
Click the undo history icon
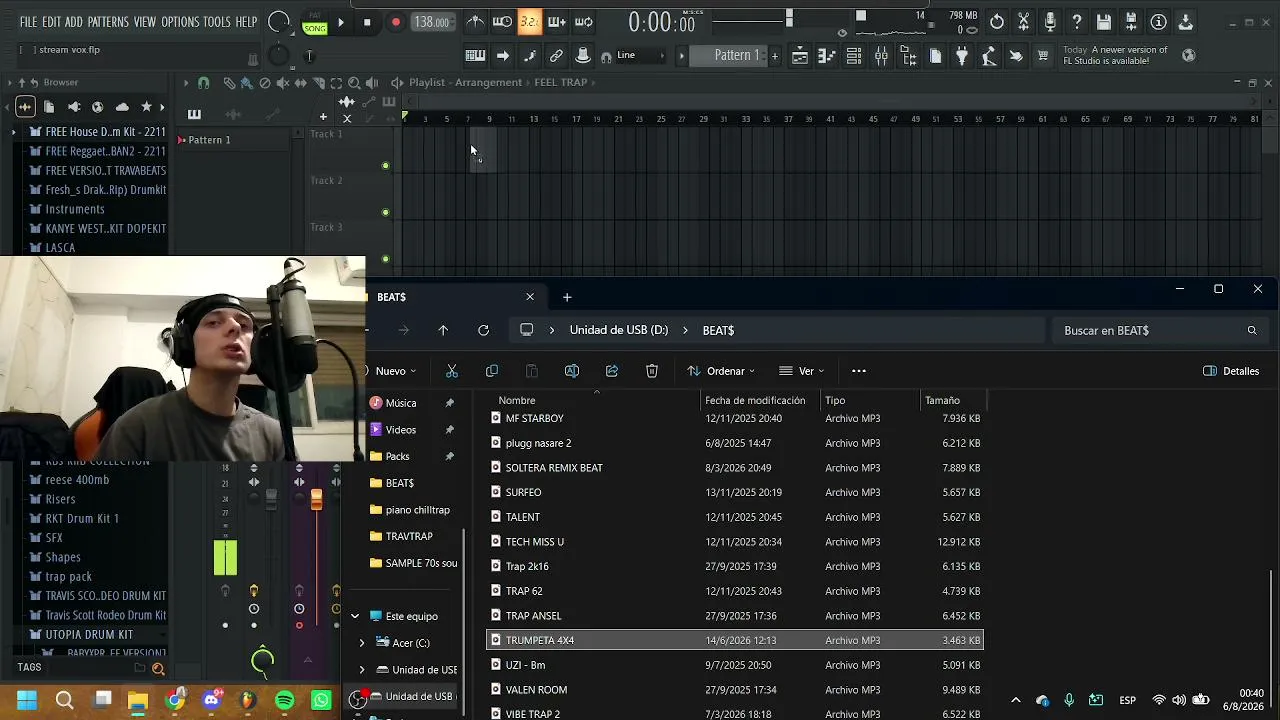pos(997,22)
